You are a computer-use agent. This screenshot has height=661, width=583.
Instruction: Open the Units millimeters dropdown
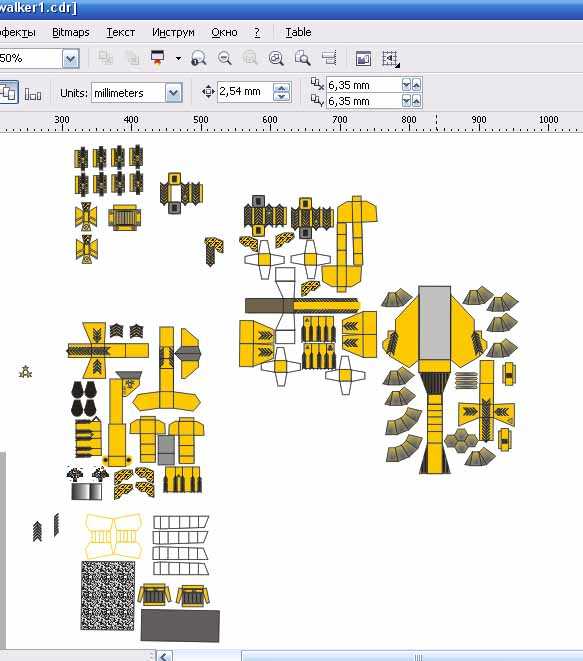point(173,93)
